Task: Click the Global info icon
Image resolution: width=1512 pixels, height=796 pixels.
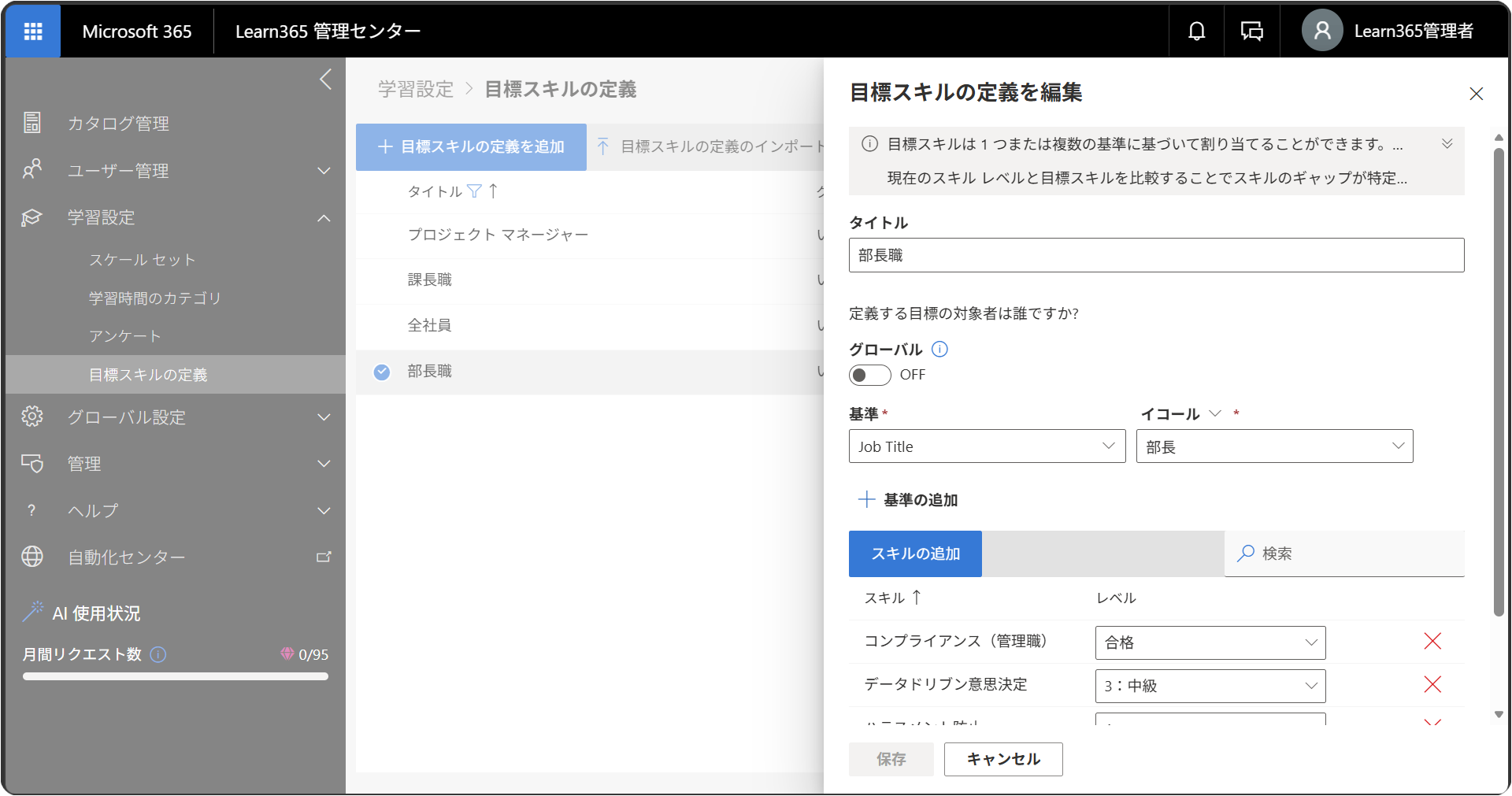Action: point(939,349)
